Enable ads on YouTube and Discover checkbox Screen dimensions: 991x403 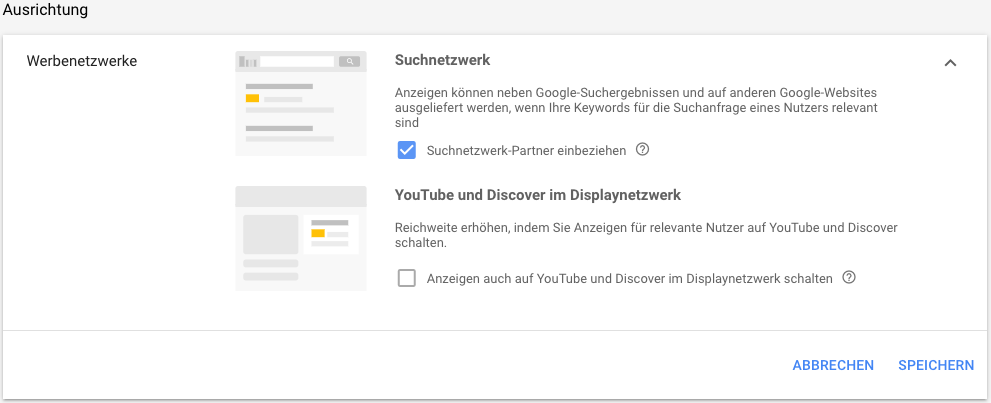click(x=406, y=278)
